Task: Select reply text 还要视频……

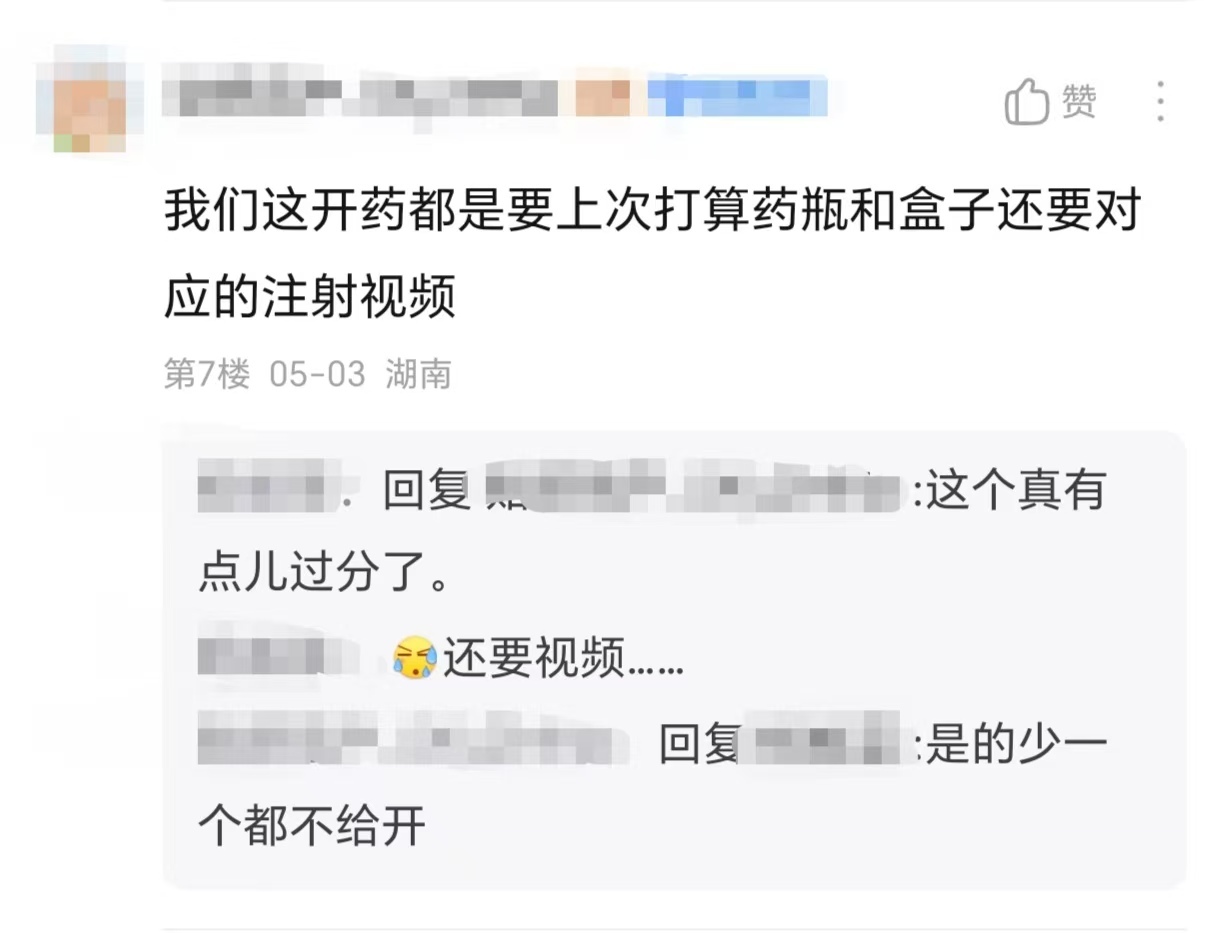Action: point(564,658)
